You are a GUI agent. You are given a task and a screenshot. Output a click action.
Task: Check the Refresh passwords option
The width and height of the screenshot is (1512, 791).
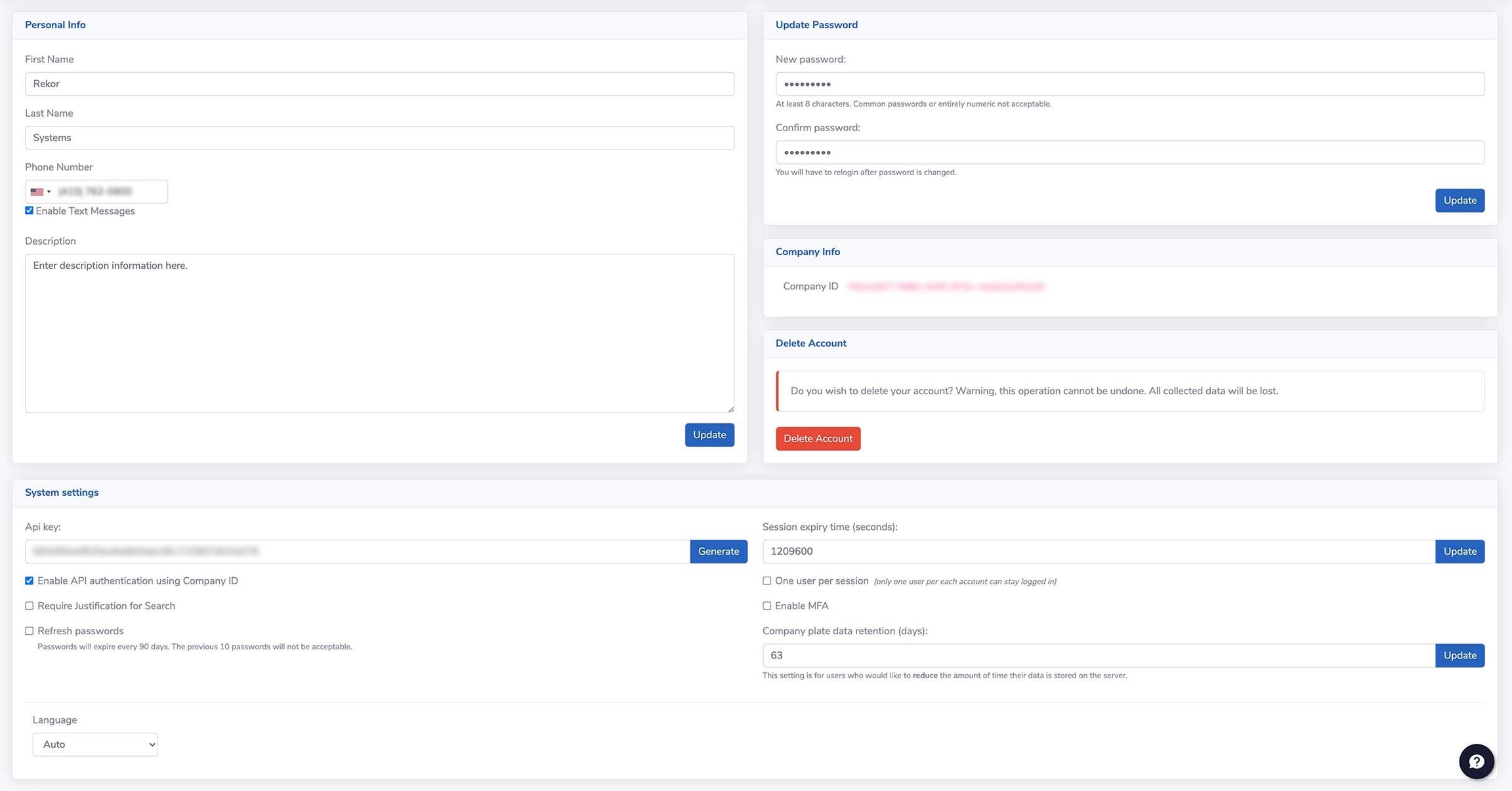click(29, 630)
